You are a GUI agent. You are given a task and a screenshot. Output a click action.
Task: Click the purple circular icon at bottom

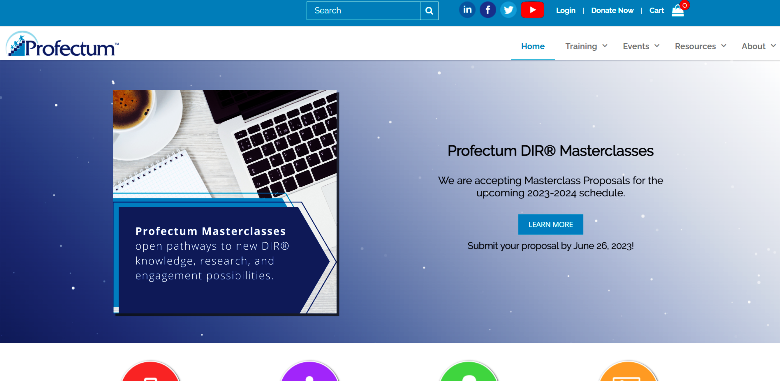tap(310, 371)
